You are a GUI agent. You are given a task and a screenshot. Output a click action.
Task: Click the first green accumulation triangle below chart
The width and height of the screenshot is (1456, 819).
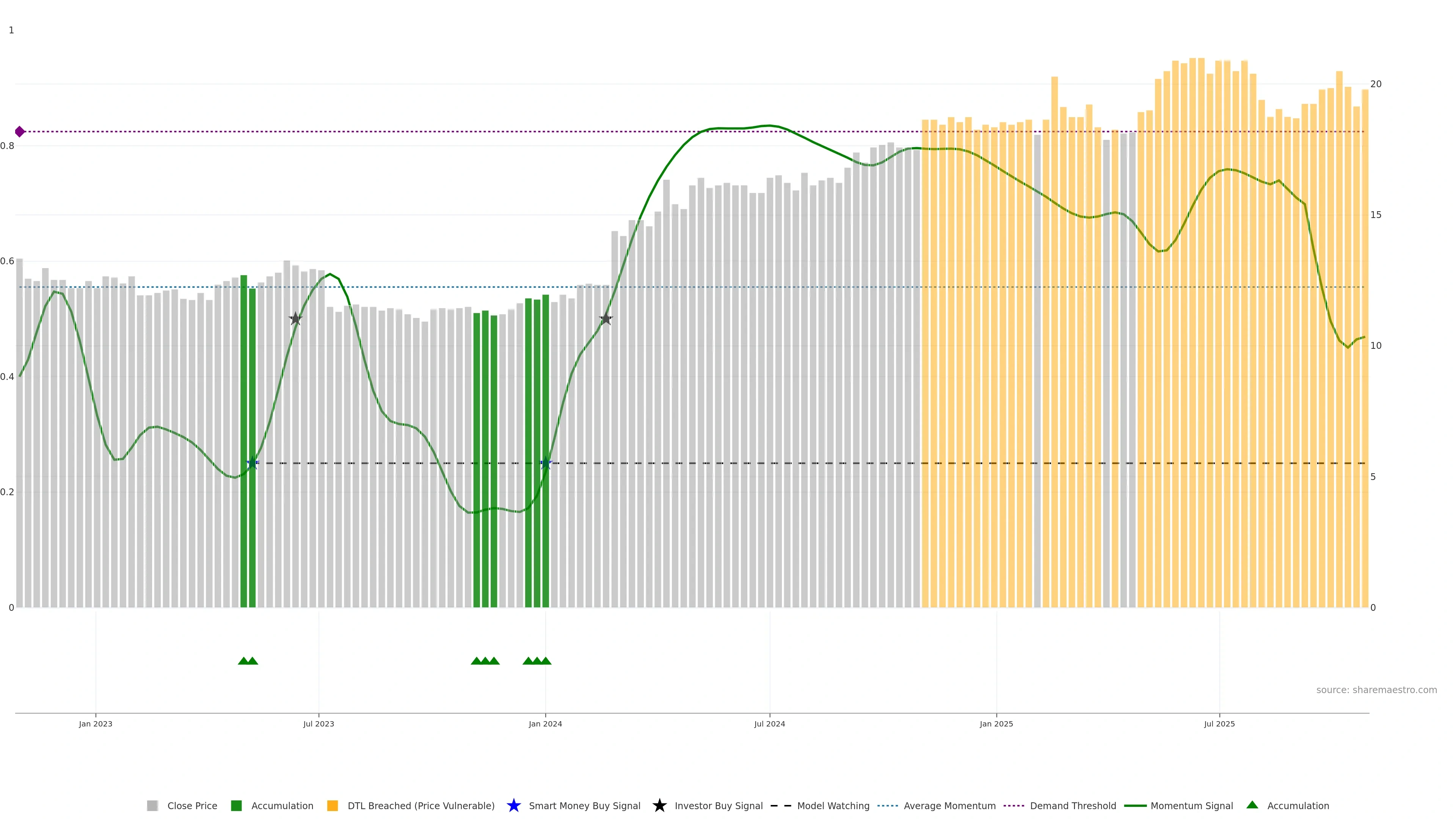243,661
